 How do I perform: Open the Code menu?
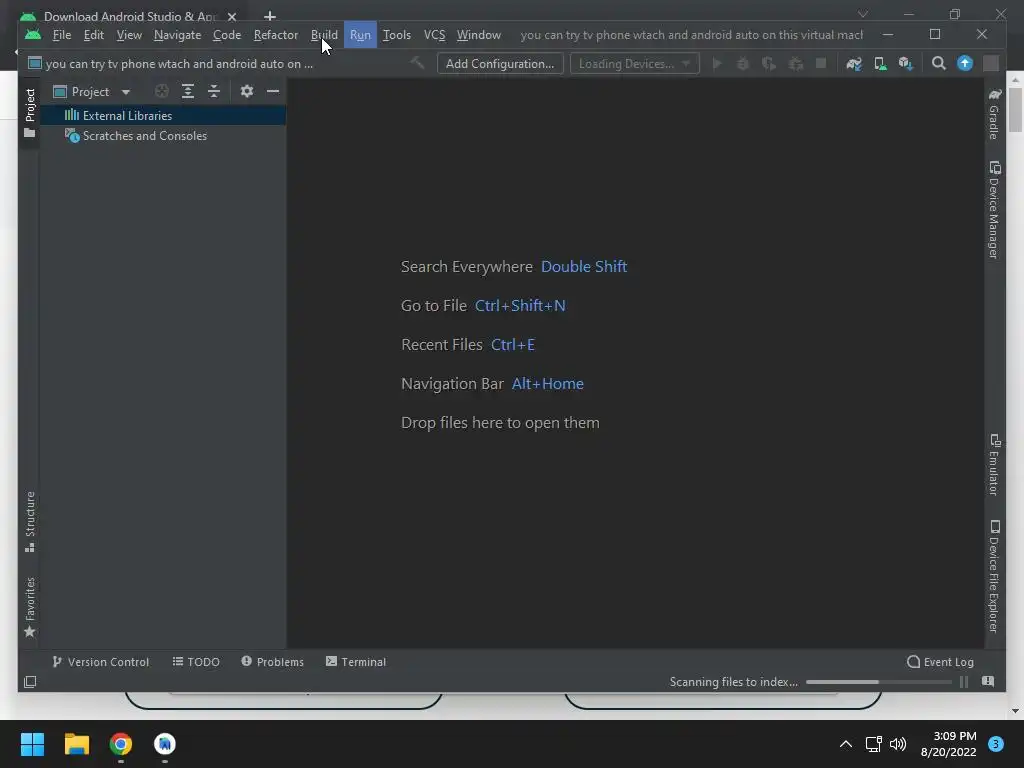[227, 35]
